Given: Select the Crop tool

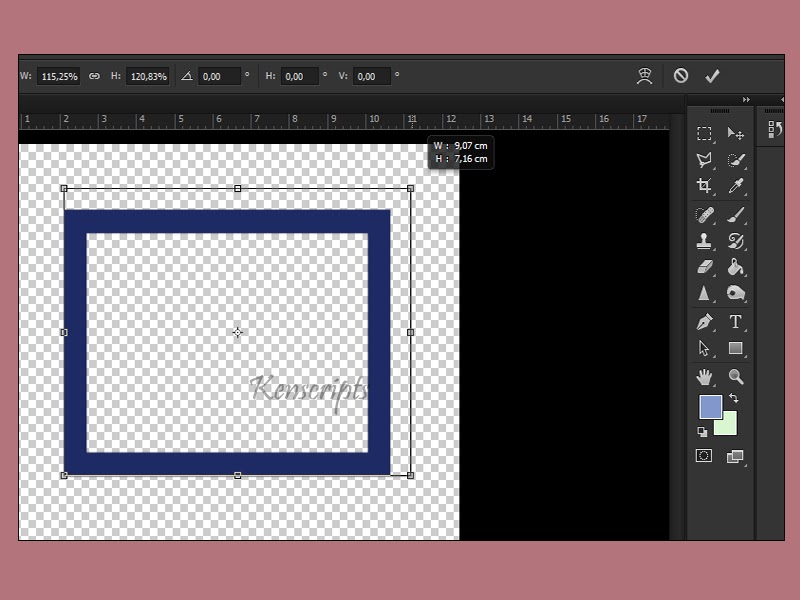Looking at the screenshot, I should tap(703, 187).
